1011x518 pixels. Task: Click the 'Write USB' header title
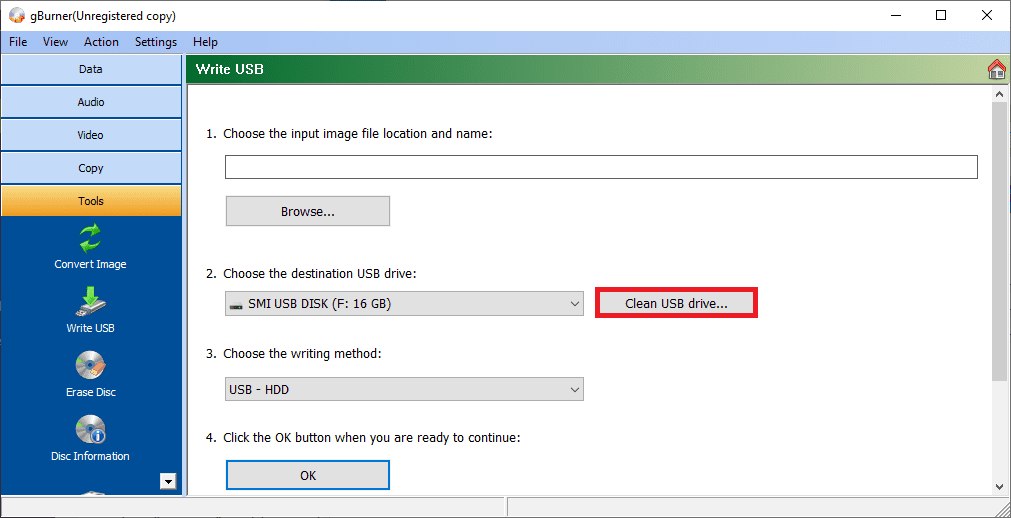coord(230,69)
